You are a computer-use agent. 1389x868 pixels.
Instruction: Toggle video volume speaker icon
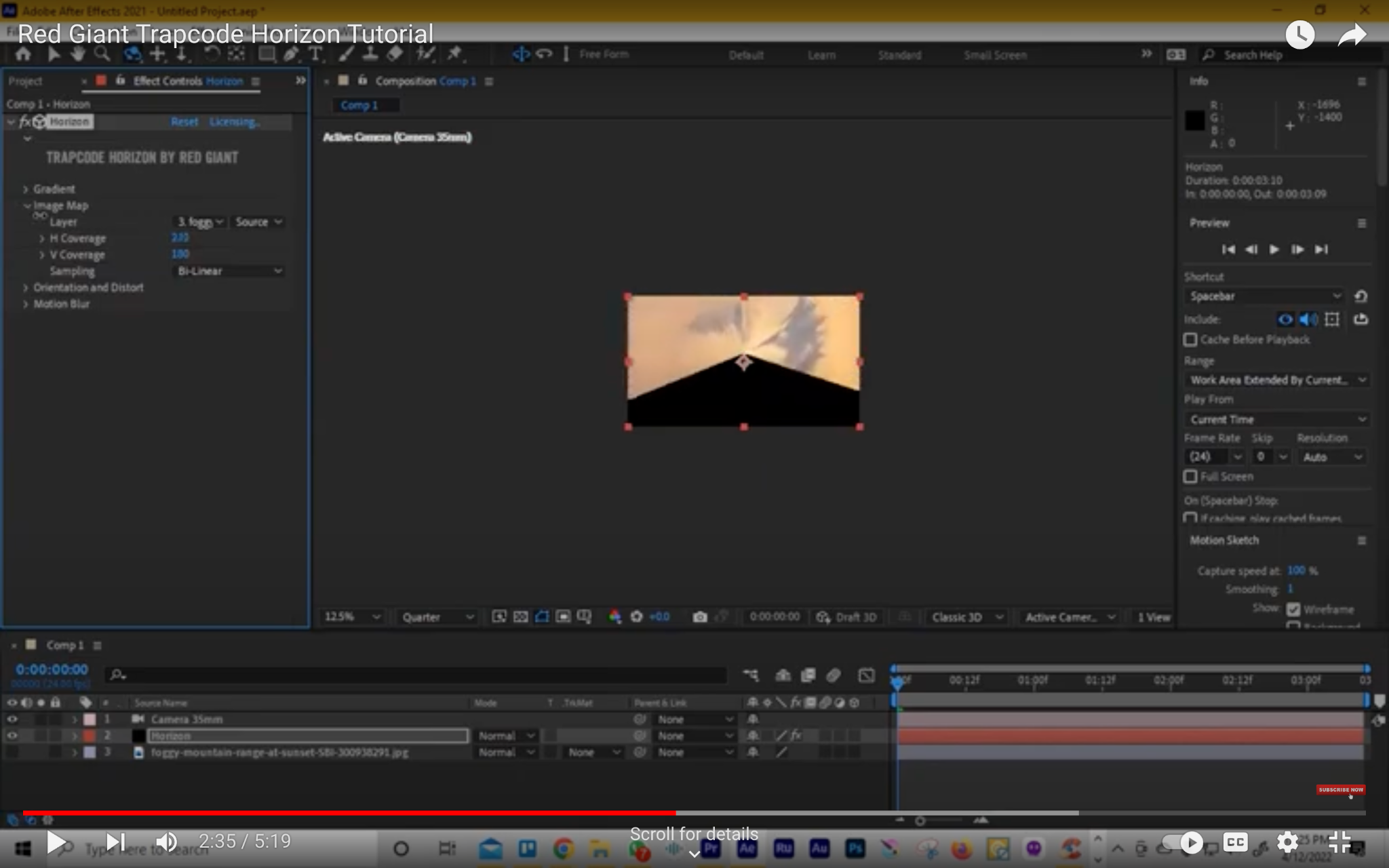(x=165, y=842)
